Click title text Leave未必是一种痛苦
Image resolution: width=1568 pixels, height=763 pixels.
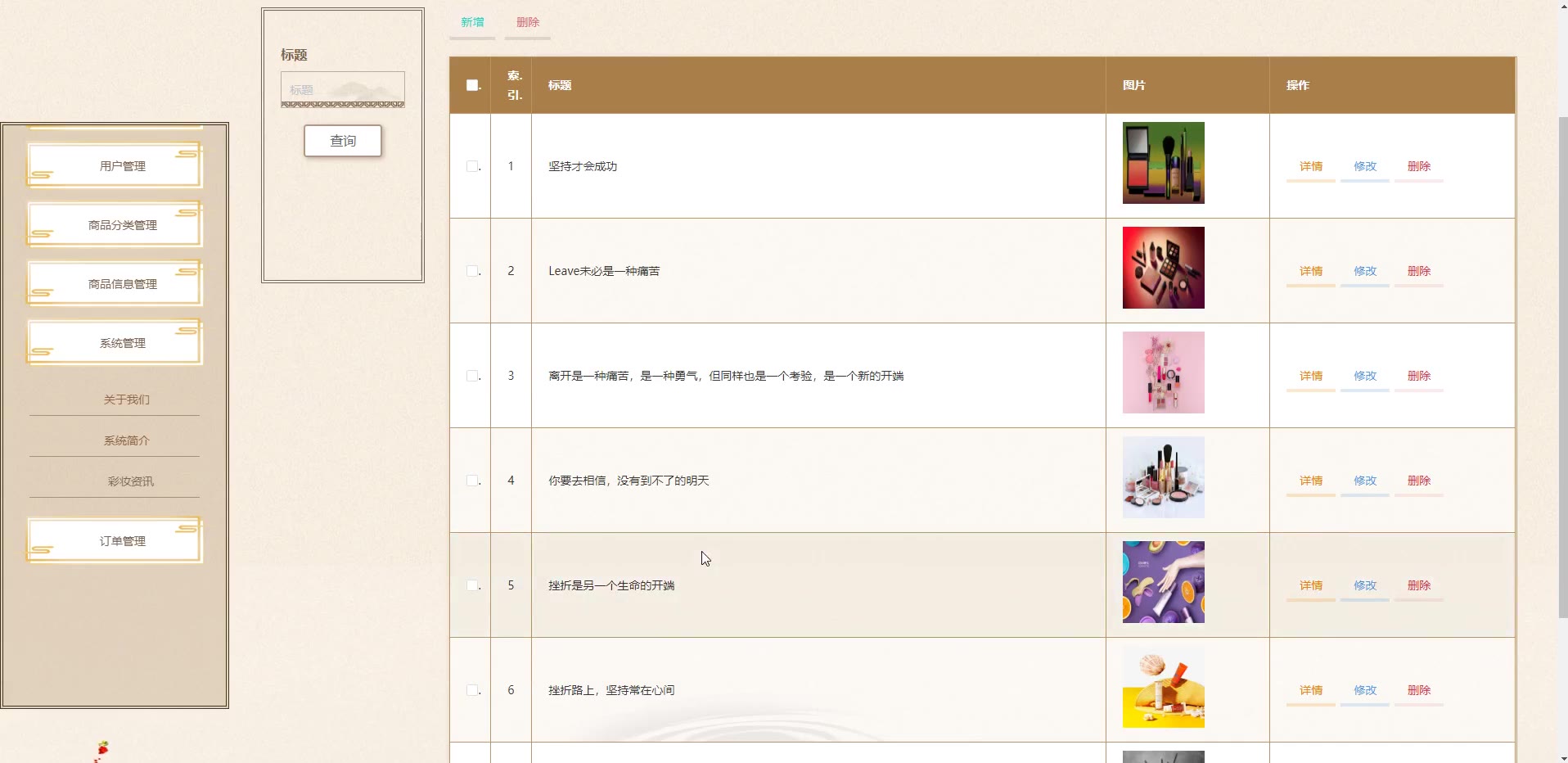click(x=604, y=271)
